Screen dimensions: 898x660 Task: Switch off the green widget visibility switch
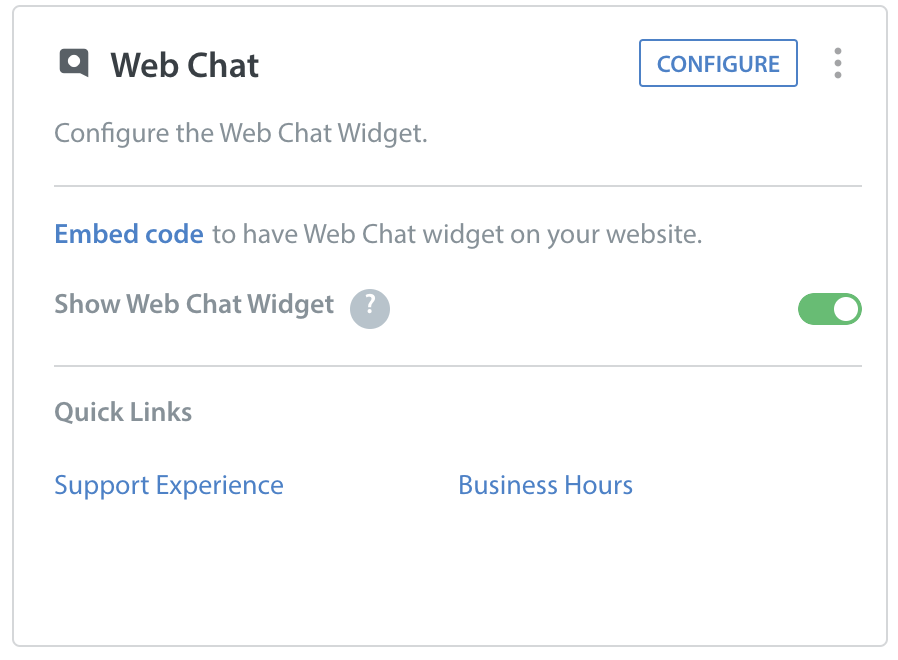click(x=830, y=309)
